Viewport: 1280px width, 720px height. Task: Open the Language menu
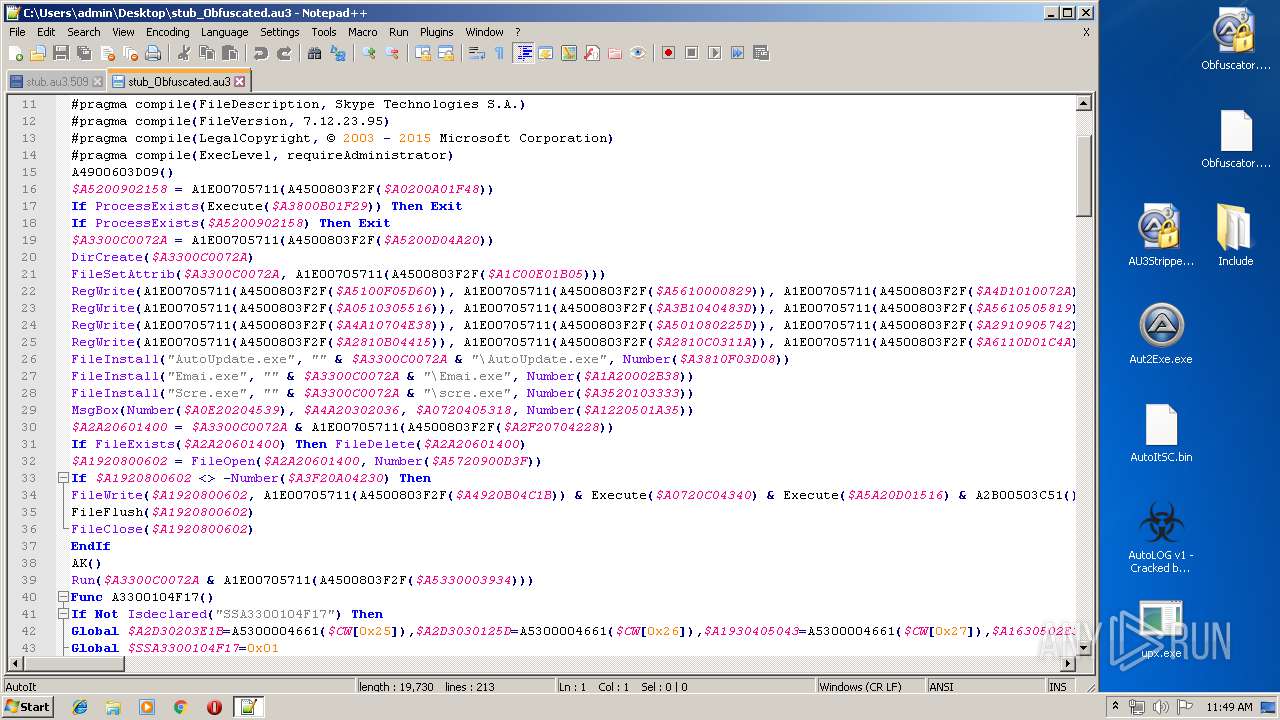coord(224,32)
